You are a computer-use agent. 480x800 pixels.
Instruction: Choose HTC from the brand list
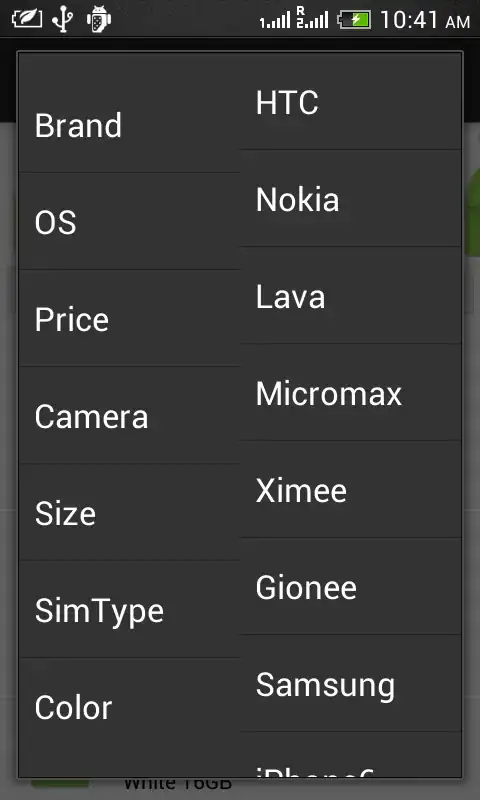(x=350, y=102)
